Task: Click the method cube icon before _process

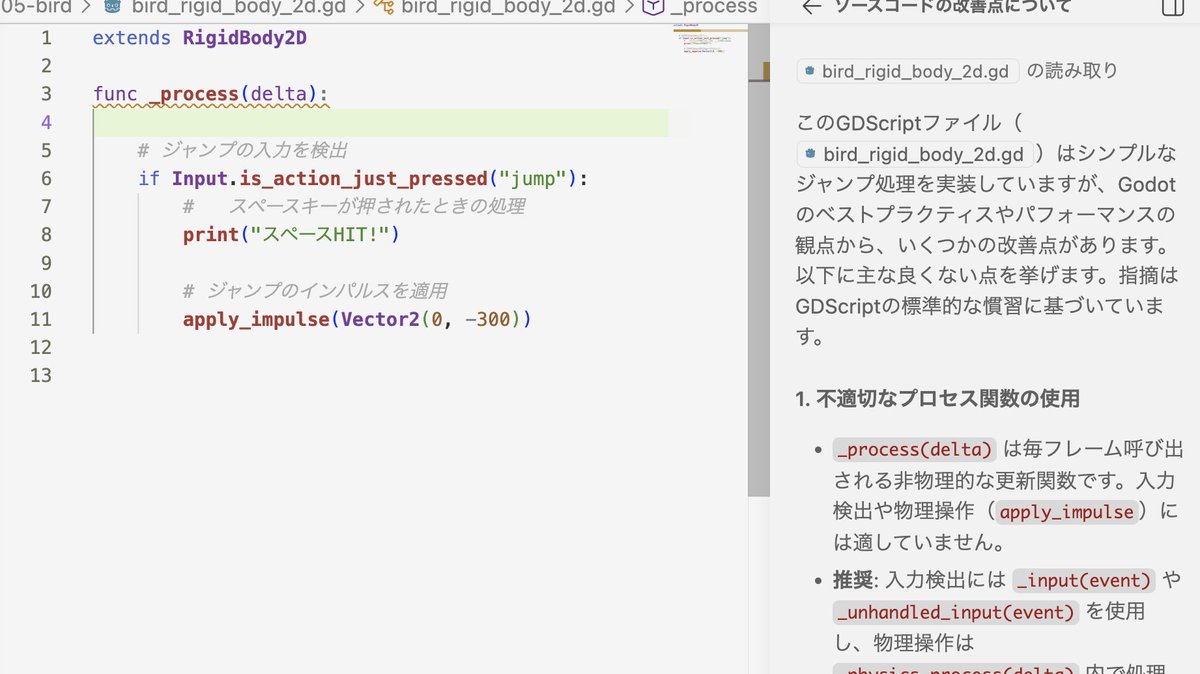Action: [x=652, y=7]
